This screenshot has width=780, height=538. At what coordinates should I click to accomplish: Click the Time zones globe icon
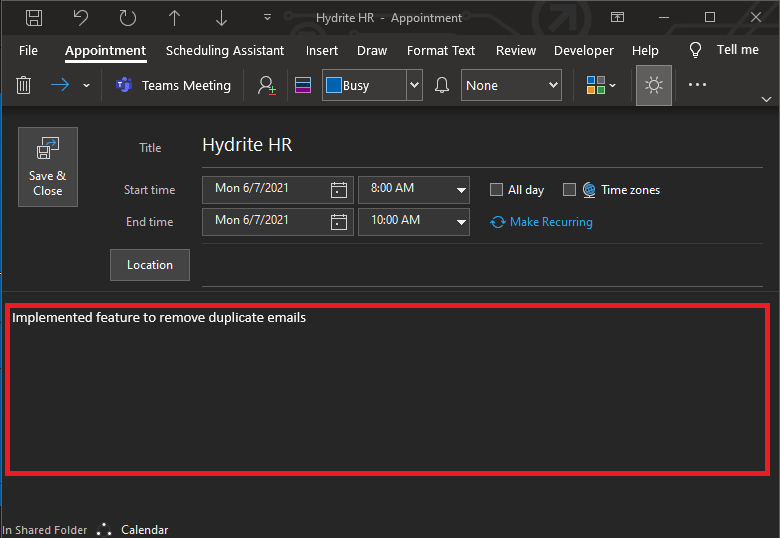coord(589,190)
